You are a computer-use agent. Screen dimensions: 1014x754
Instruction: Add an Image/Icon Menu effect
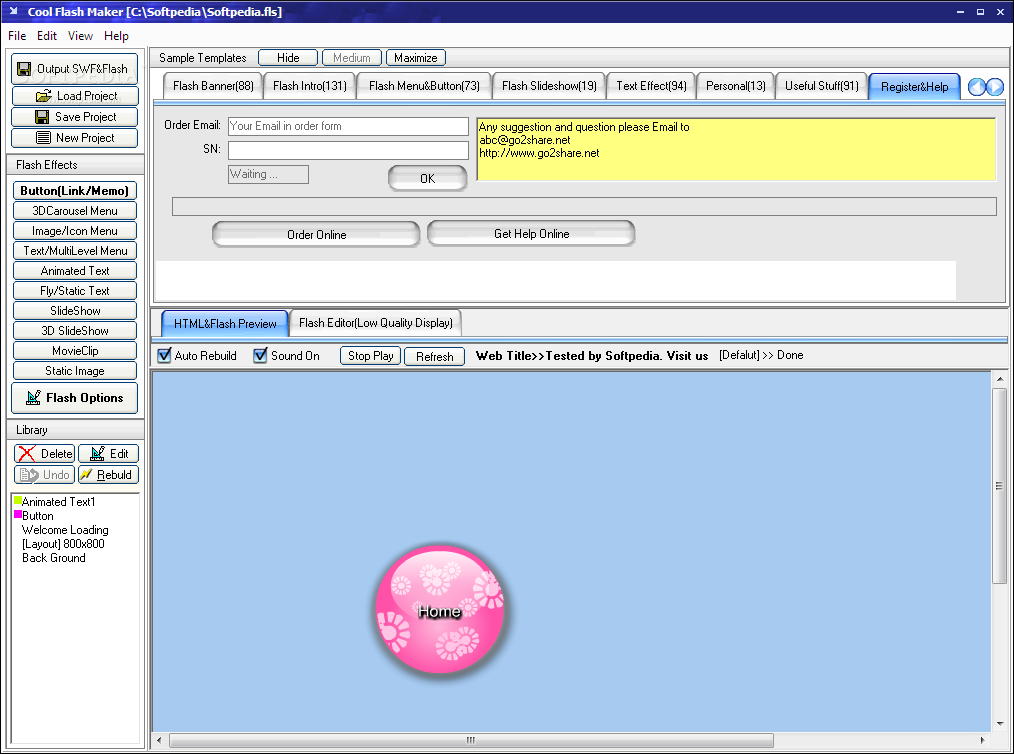(x=74, y=231)
